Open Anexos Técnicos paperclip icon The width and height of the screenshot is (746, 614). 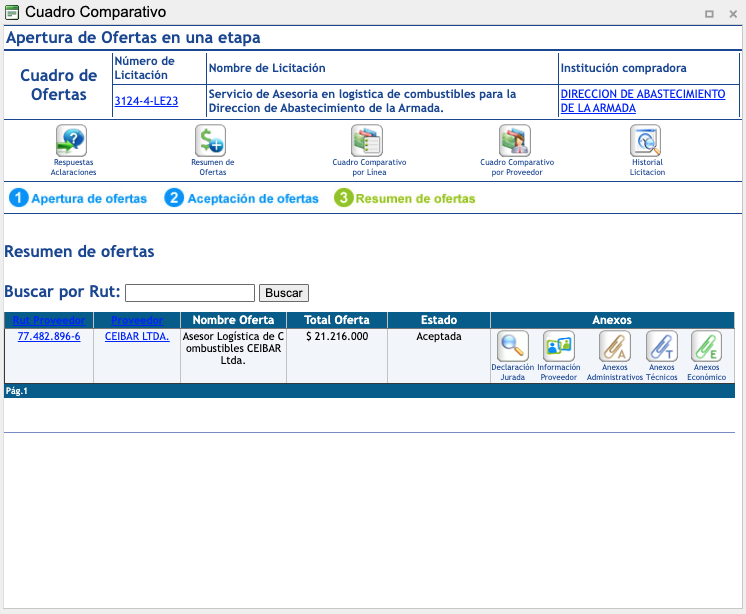click(661, 346)
